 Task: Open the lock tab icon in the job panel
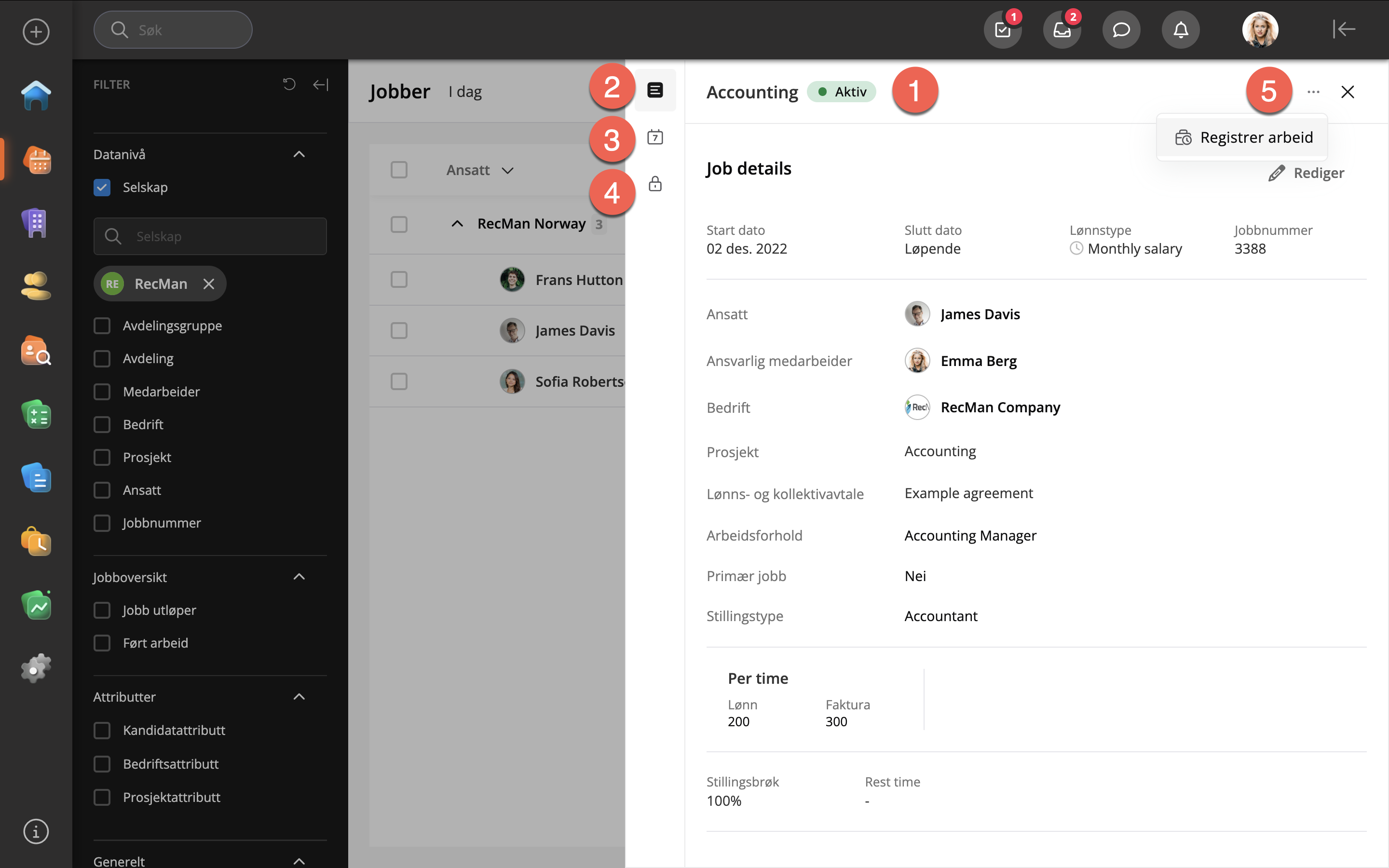(x=655, y=184)
